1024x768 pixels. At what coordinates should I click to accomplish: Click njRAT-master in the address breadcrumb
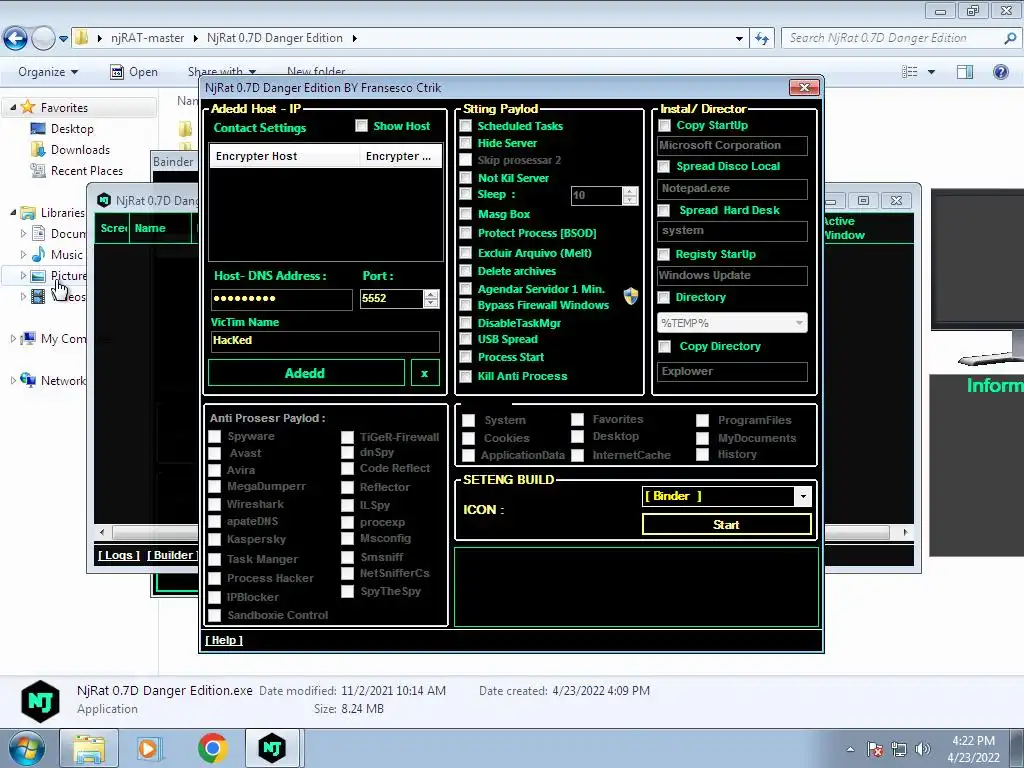[148, 38]
